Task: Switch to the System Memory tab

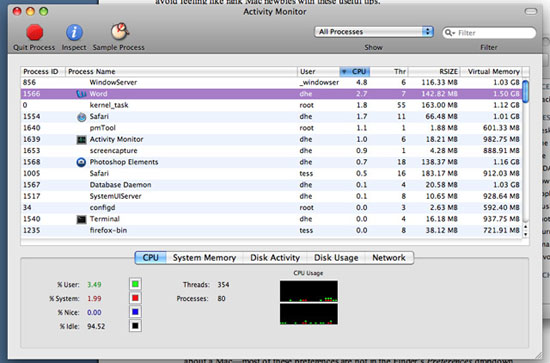Action: coord(204,258)
